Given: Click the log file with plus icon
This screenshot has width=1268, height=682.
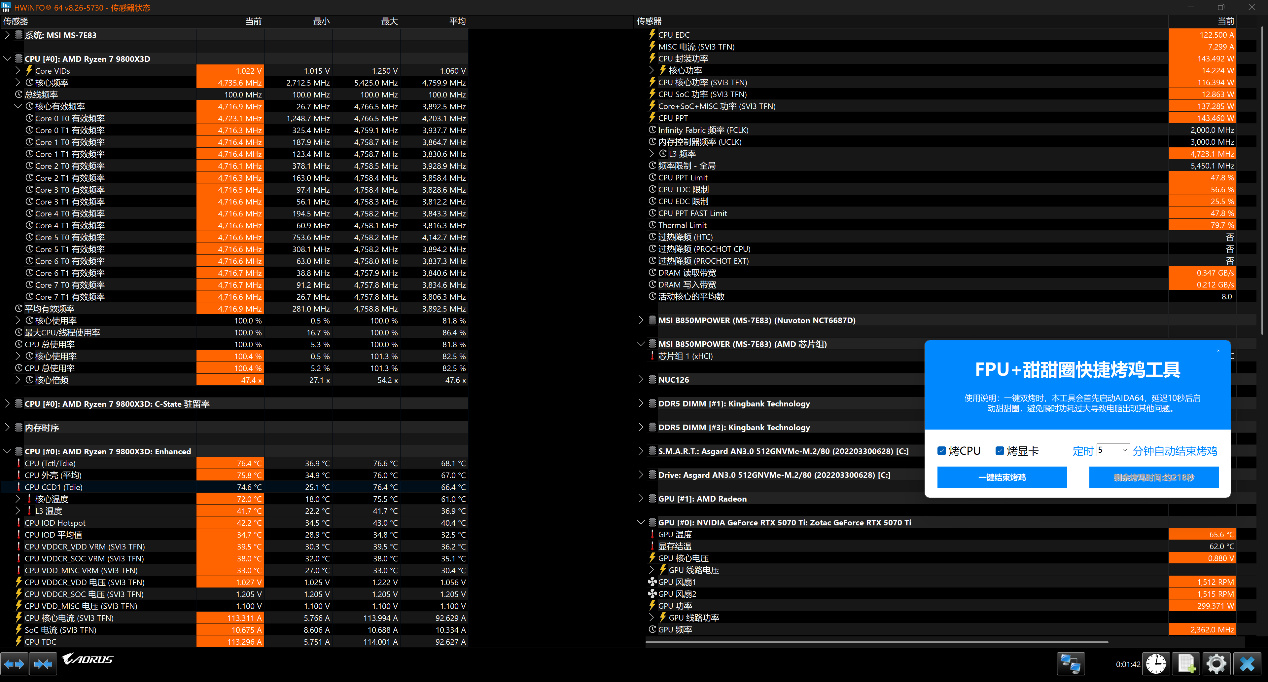Looking at the screenshot, I should coord(1186,663).
